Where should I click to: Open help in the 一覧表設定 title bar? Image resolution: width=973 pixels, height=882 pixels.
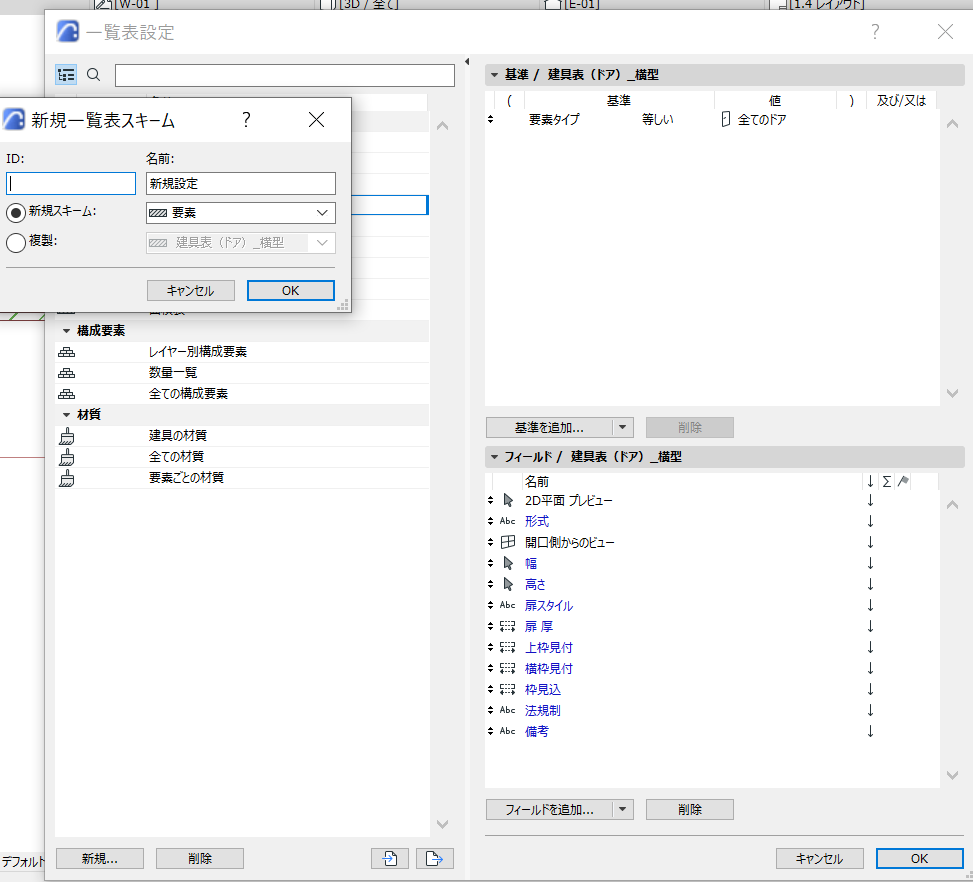[x=875, y=32]
